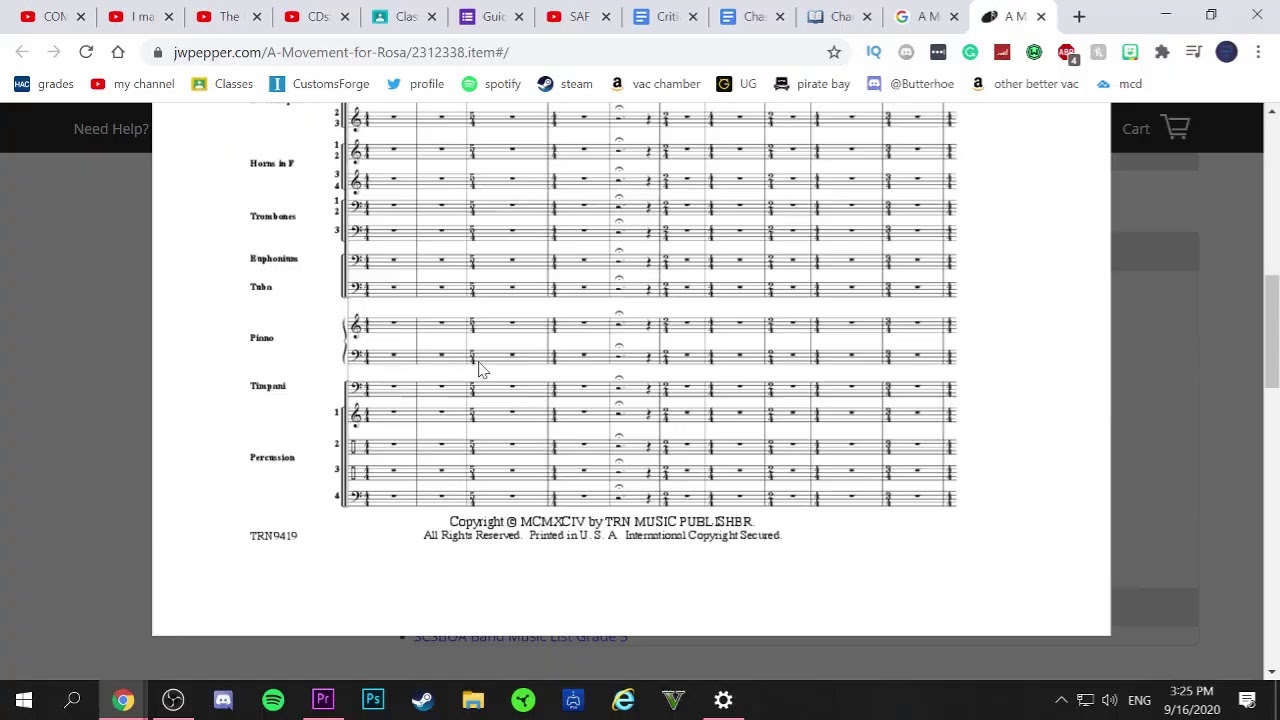
Task: Open the Extensions puzzle-piece menu
Action: click(x=1162, y=52)
